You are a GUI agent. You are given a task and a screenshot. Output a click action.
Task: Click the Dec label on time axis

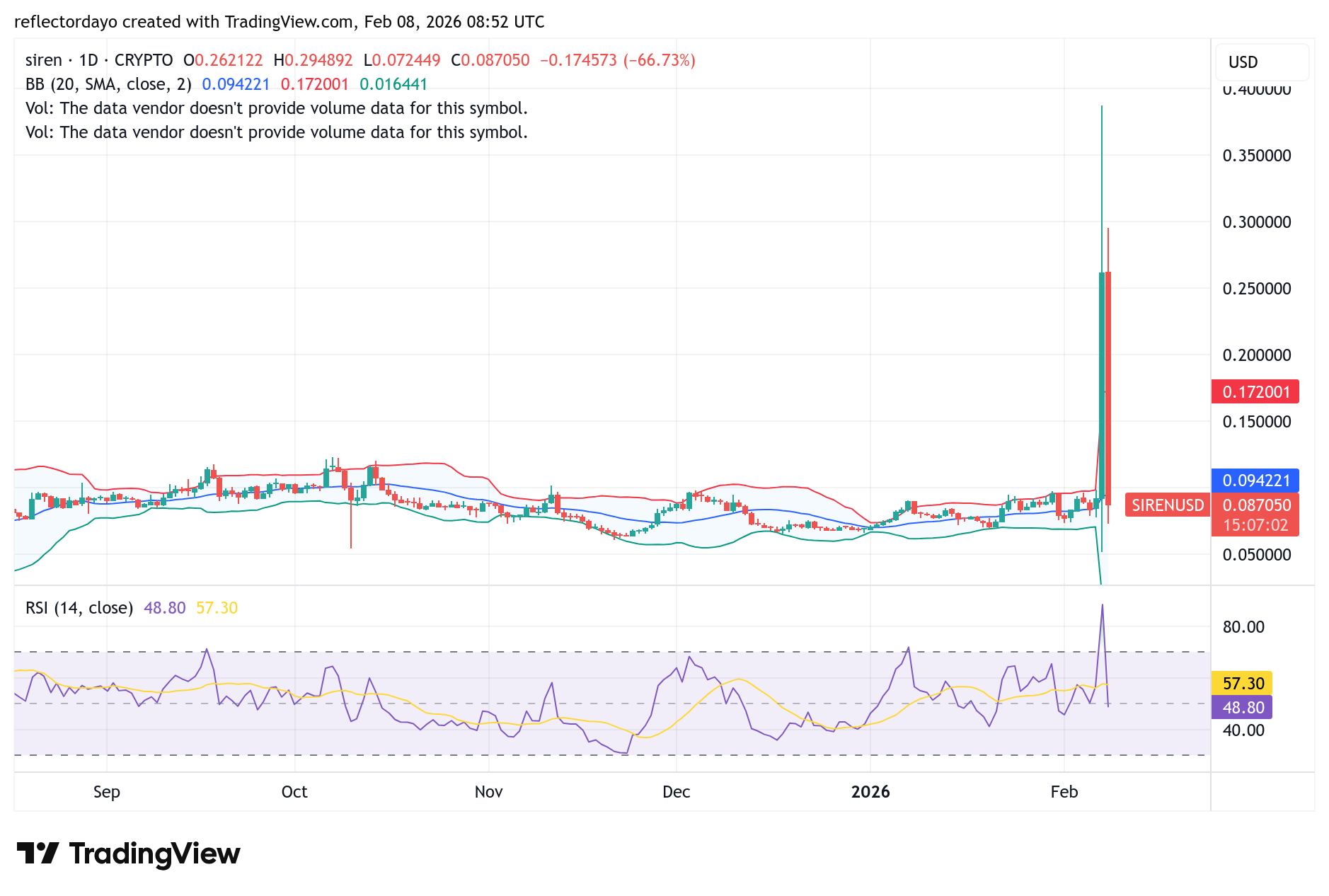click(677, 792)
